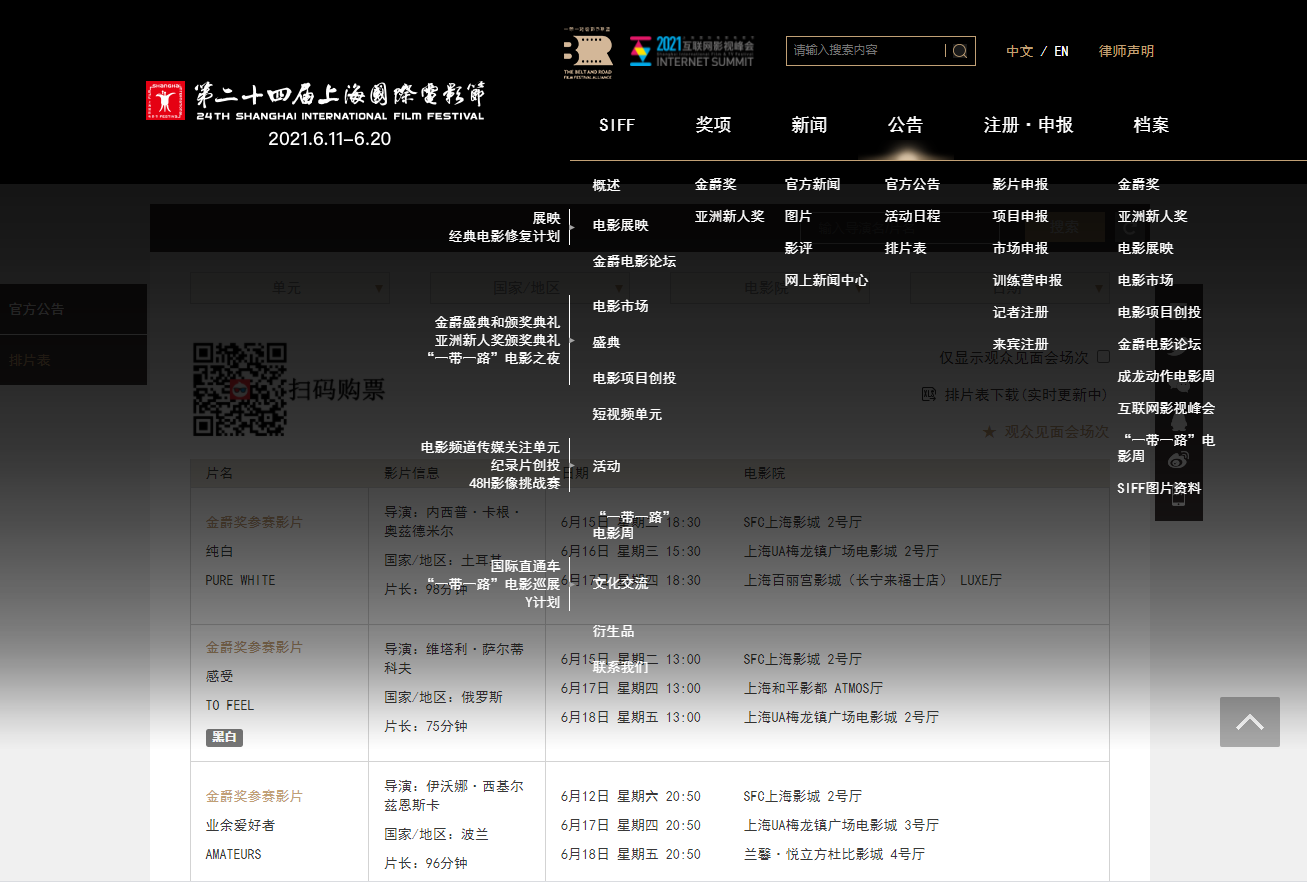
Task: Focus the 请输入搜索内容 search field
Action: [866, 51]
